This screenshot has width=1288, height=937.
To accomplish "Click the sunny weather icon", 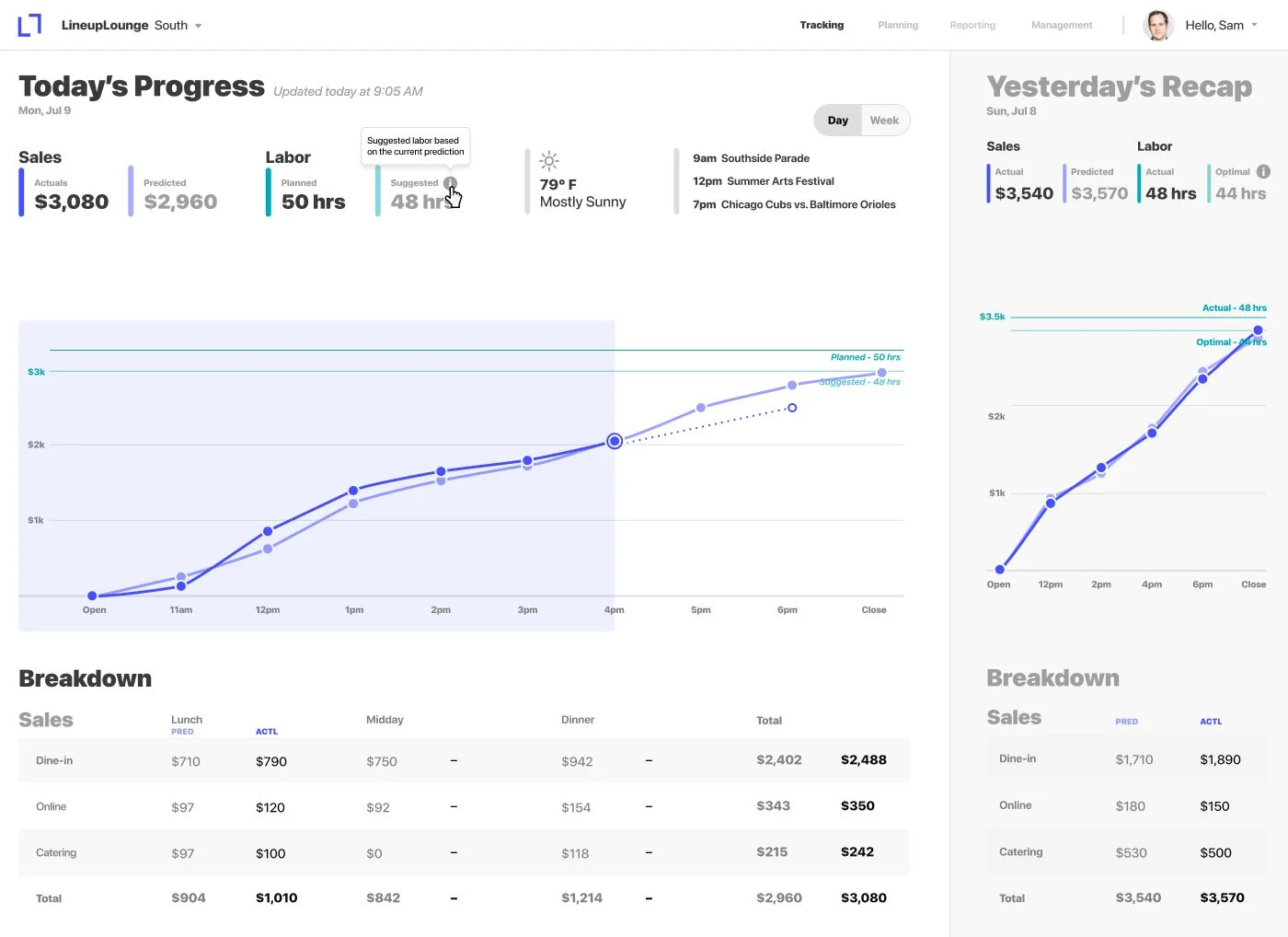I will tap(549, 161).
